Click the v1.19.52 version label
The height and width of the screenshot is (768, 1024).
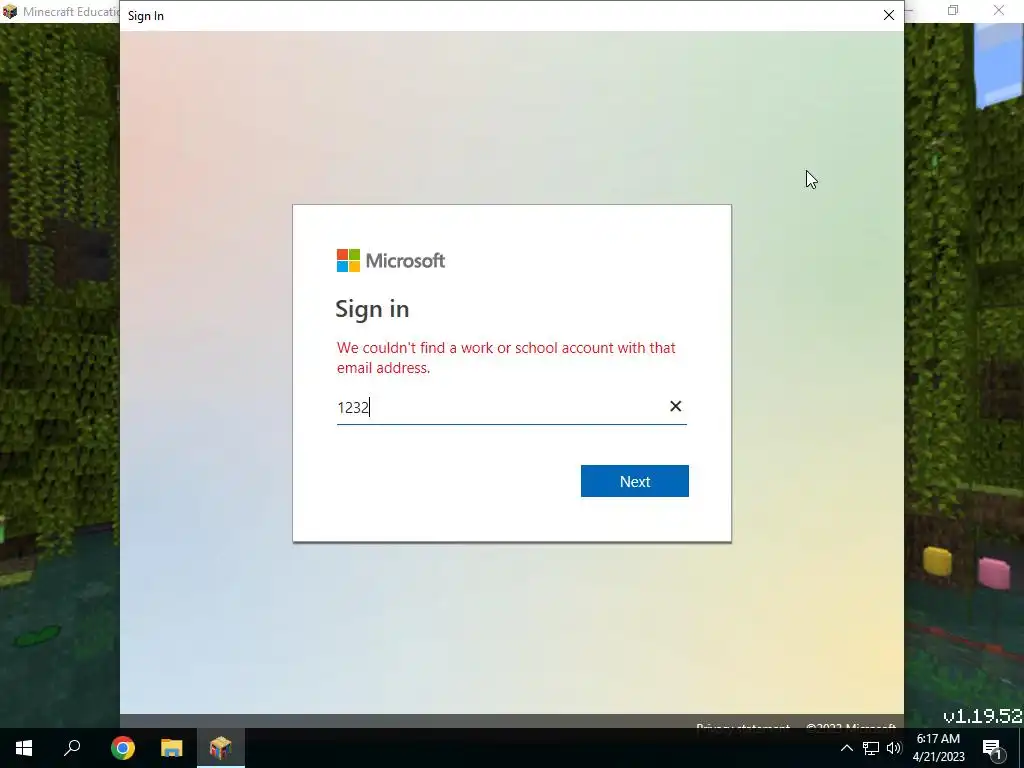(x=982, y=716)
